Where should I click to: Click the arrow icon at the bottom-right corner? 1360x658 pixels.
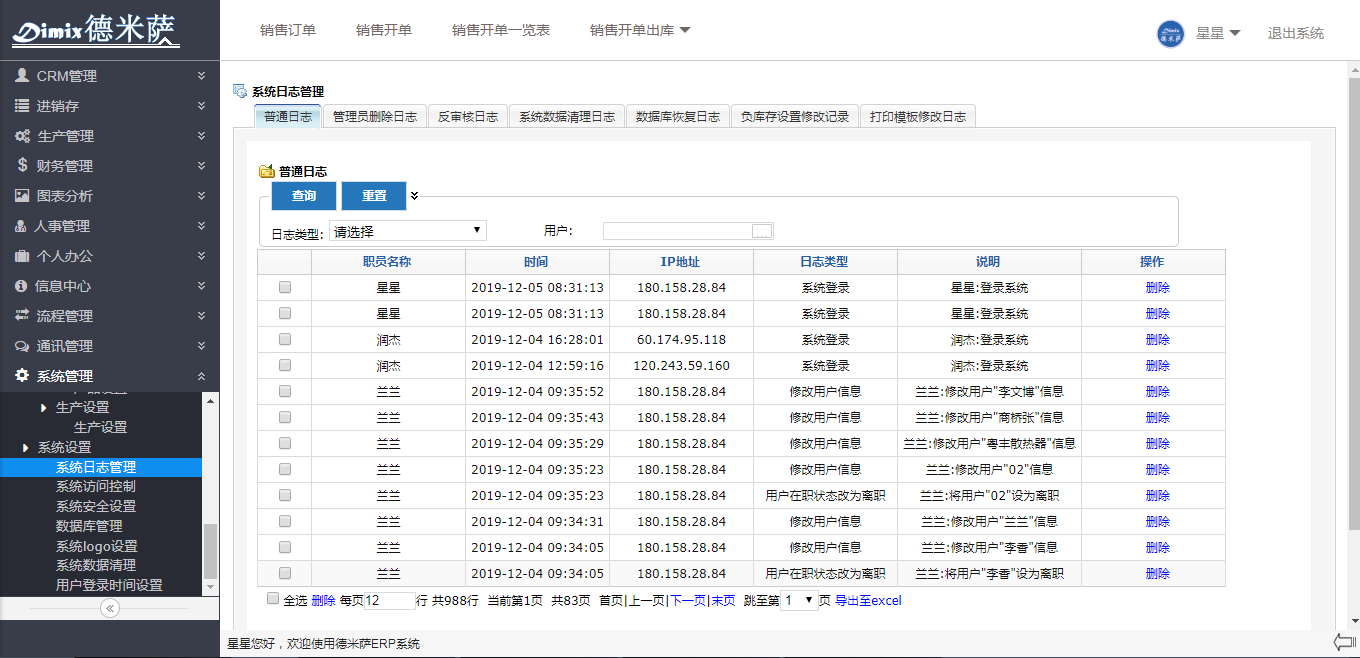click(x=1344, y=640)
